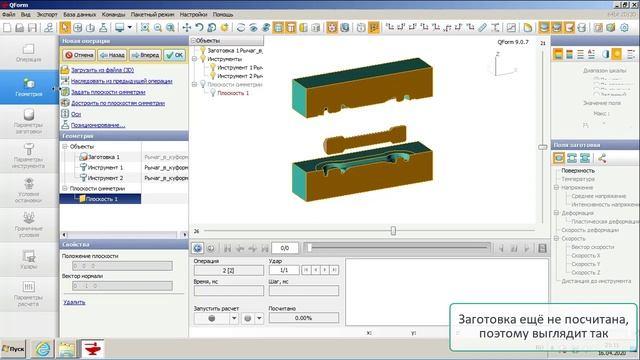Screen dimensions: 640x360
Task: Open the Граничные условия sidebar section
Action: click(29, 224)
